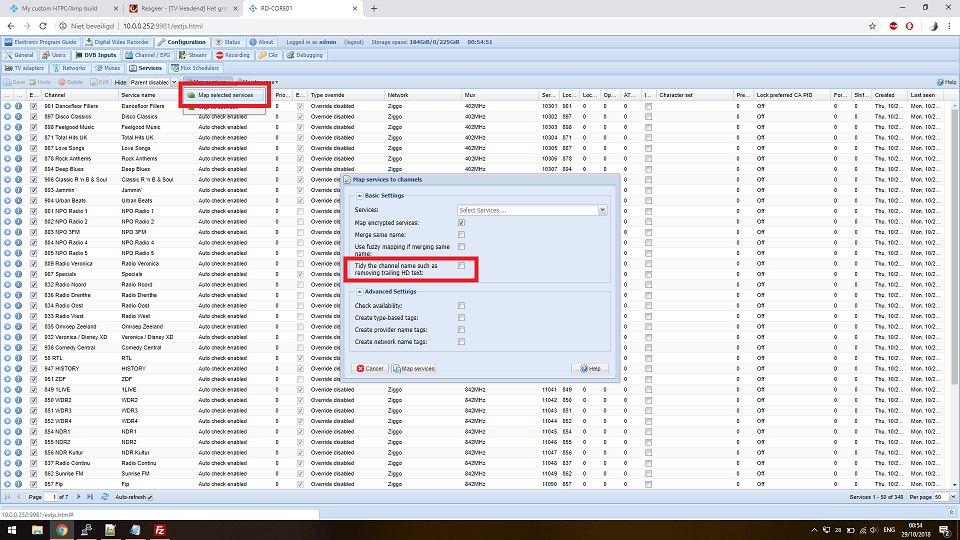Tick the Tidy the channel name checkbox
The width and height of the screenshot is (960, 540).
[461, 266]
